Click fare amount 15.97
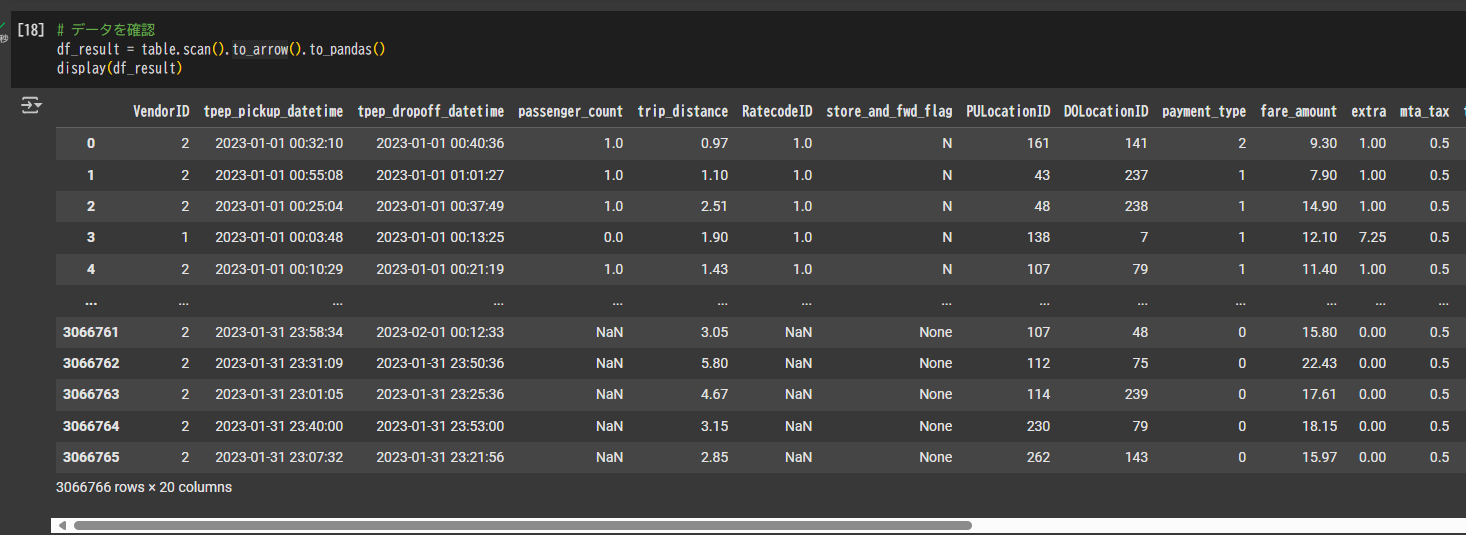The height and width of the screenshot is (535, 1466). [x=1318, y=457]
